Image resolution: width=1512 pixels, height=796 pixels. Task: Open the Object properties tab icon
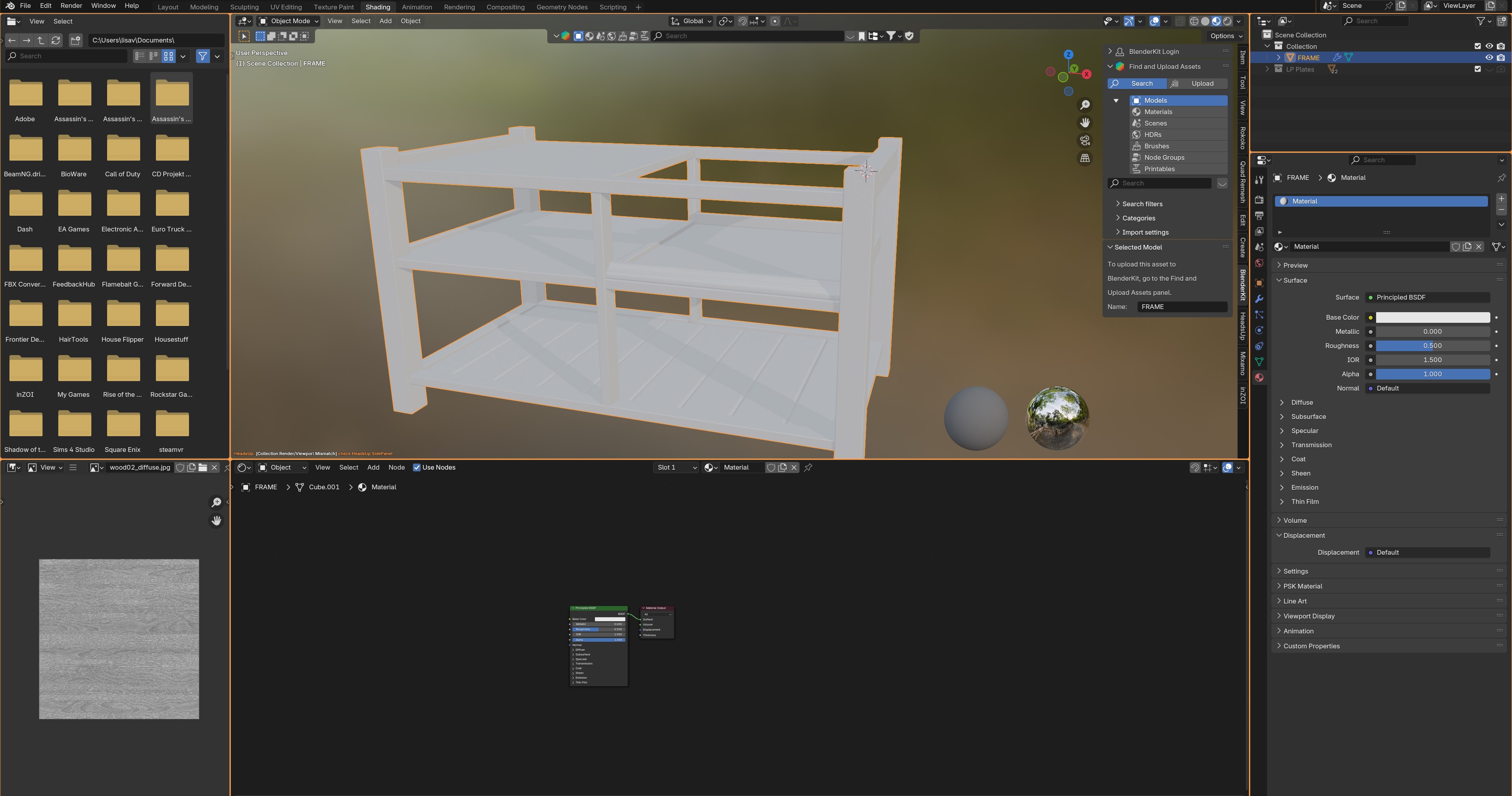pyautogui.click(x=1259, y=283)
